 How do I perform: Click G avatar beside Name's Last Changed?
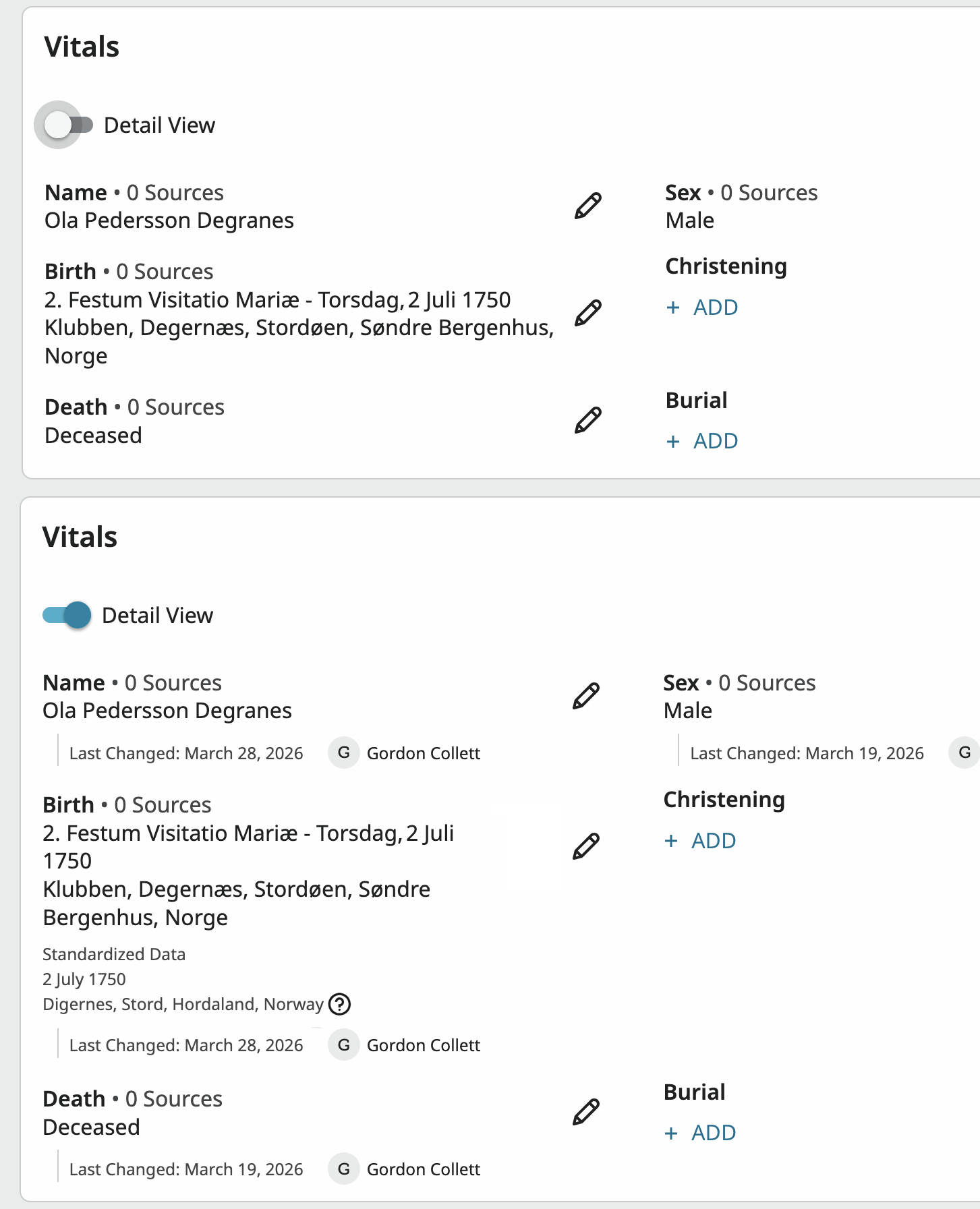(343, 753)
